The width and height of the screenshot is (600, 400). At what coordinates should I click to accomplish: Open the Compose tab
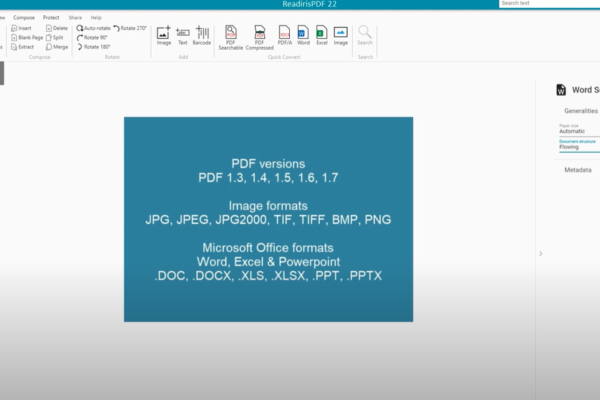click(x=24, y=17)
